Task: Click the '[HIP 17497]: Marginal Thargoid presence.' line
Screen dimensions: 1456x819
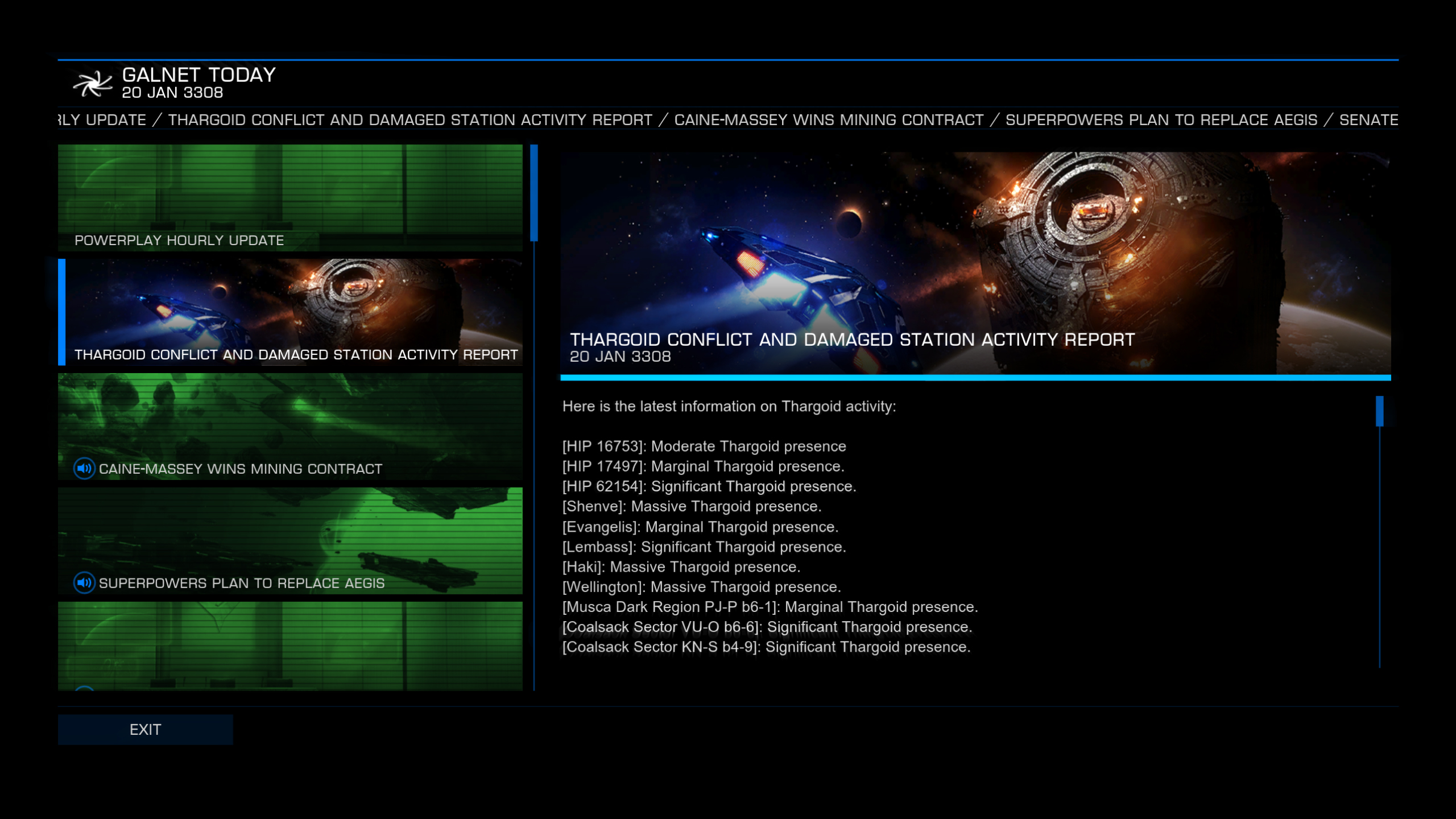Action: coord(704,466)
